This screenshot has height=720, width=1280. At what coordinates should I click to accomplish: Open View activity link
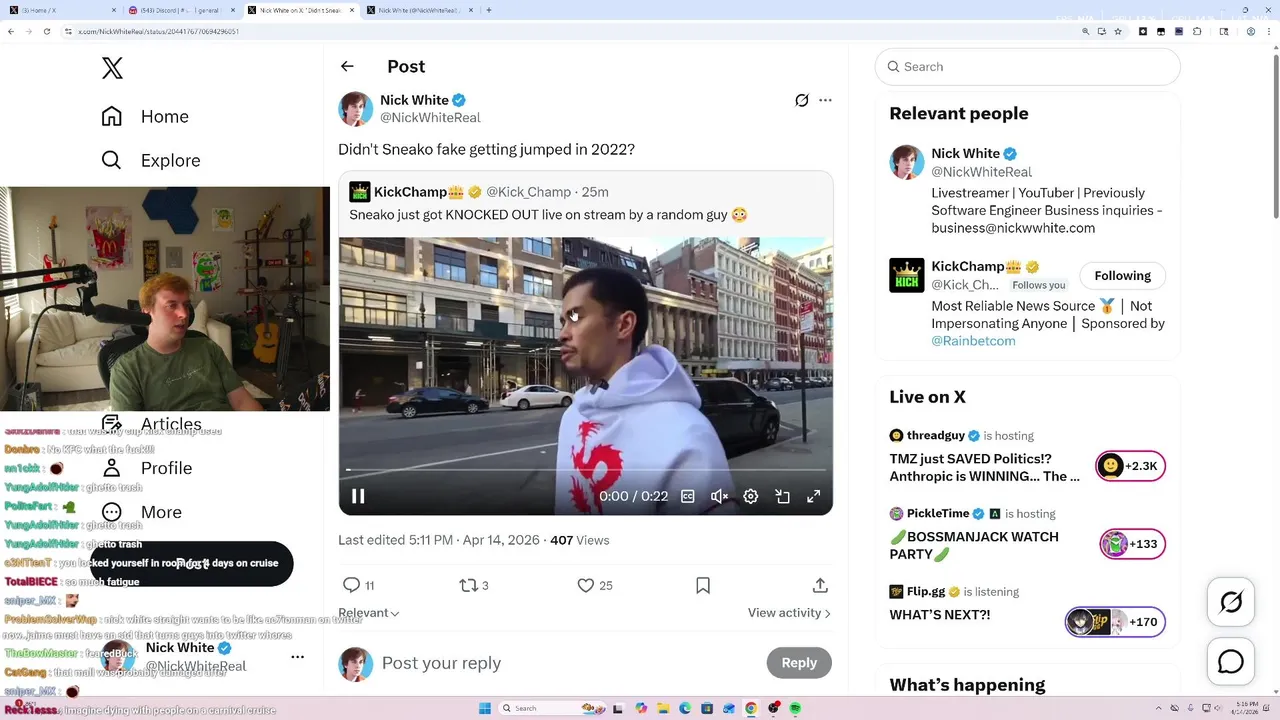(789, 613)
